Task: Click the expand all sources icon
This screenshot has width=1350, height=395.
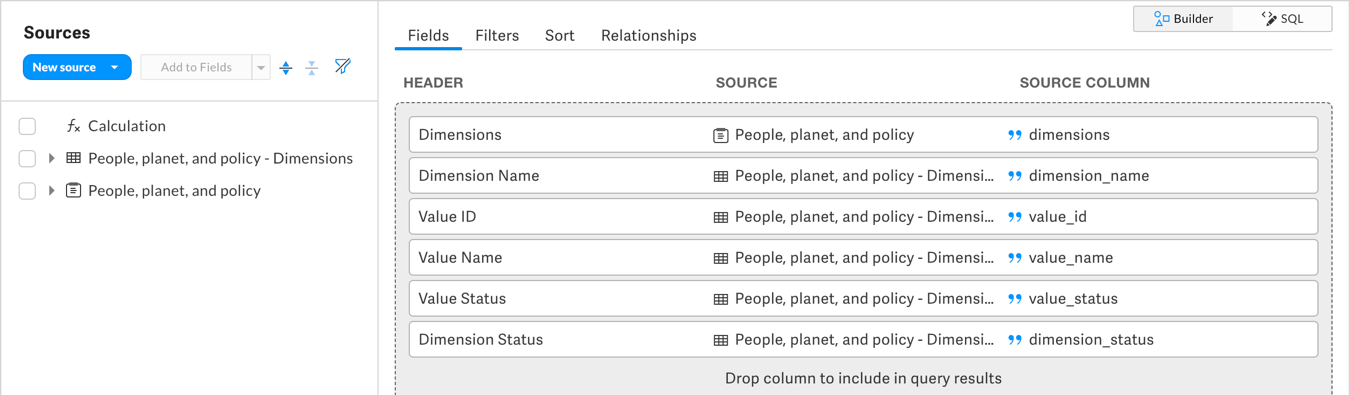Action: tap(286, 67)
